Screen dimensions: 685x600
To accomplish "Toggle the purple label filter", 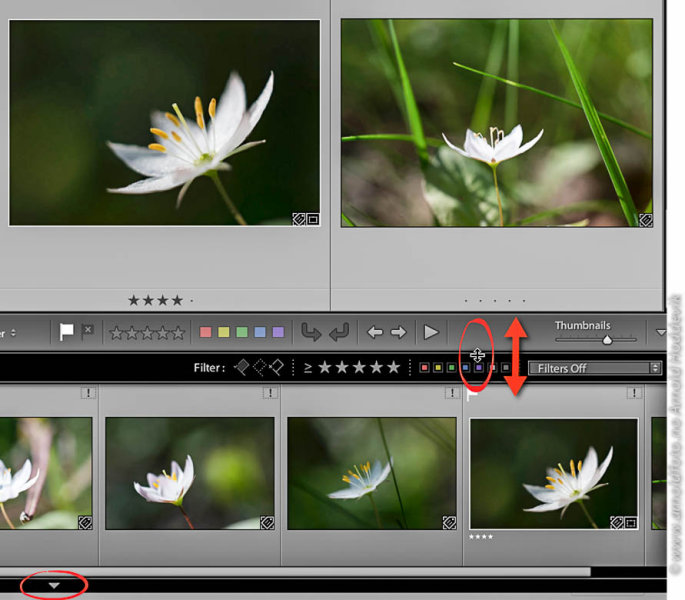I will click(x=479, y=368).
